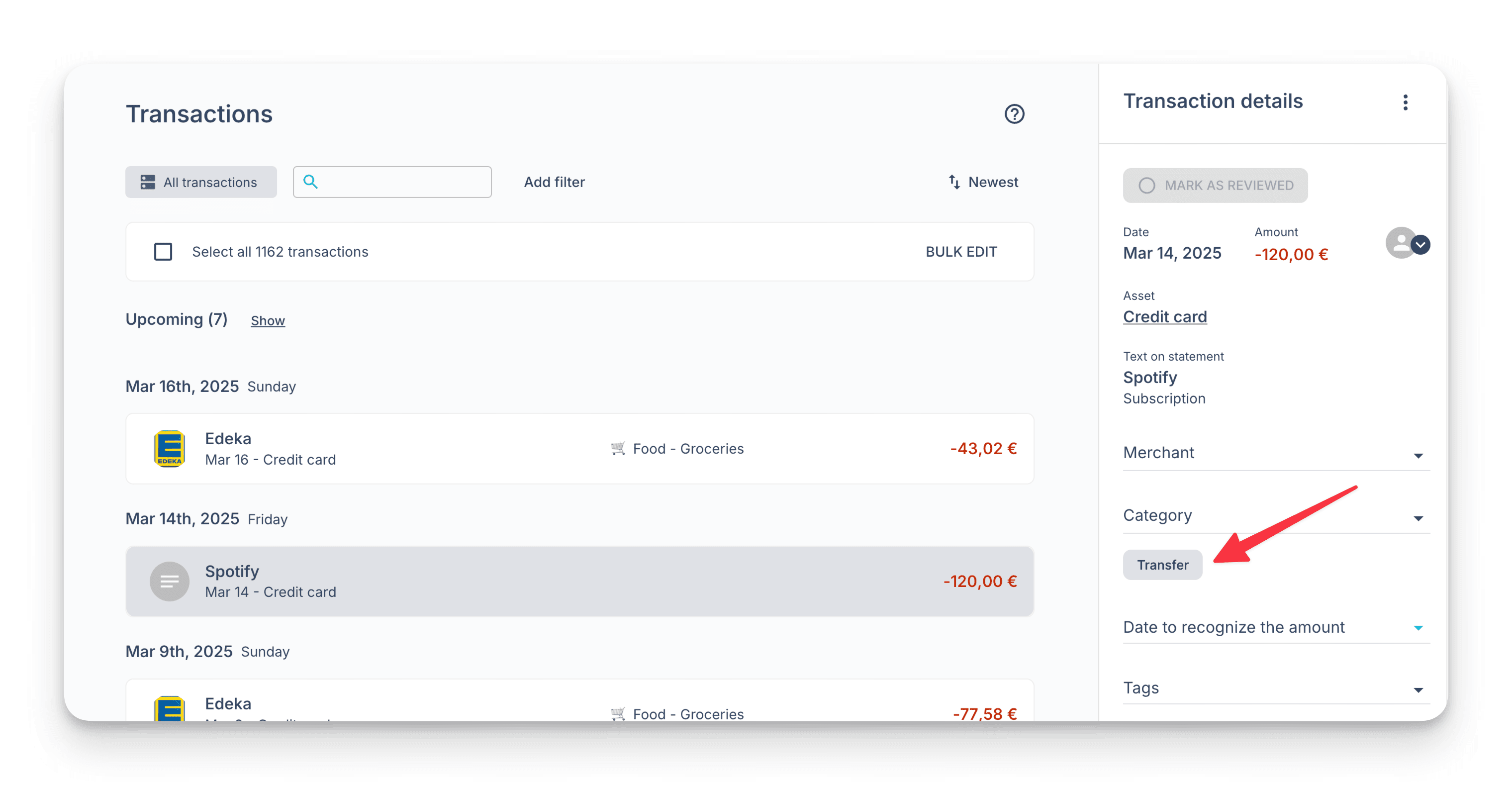Click Mar 14 - Credit card subtitle
This screenshot has height=785, width=1512.
270,592
